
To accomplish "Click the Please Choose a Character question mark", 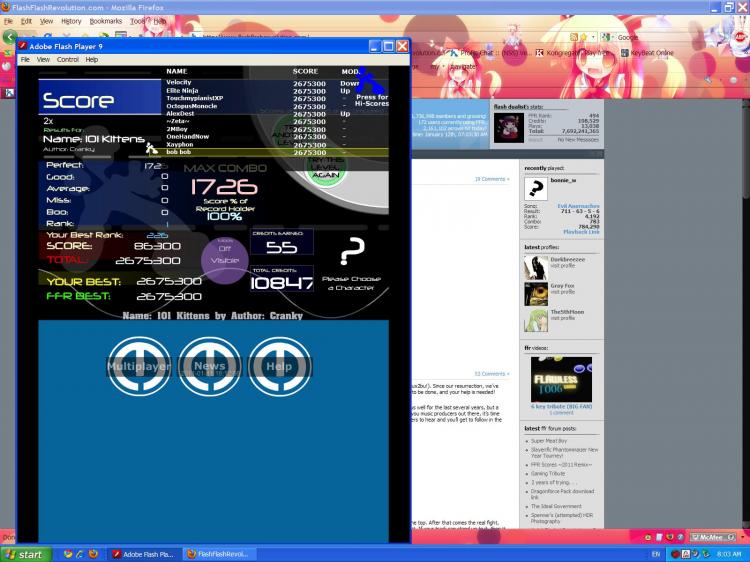I will pyautogui.click(x=352, y=252).
